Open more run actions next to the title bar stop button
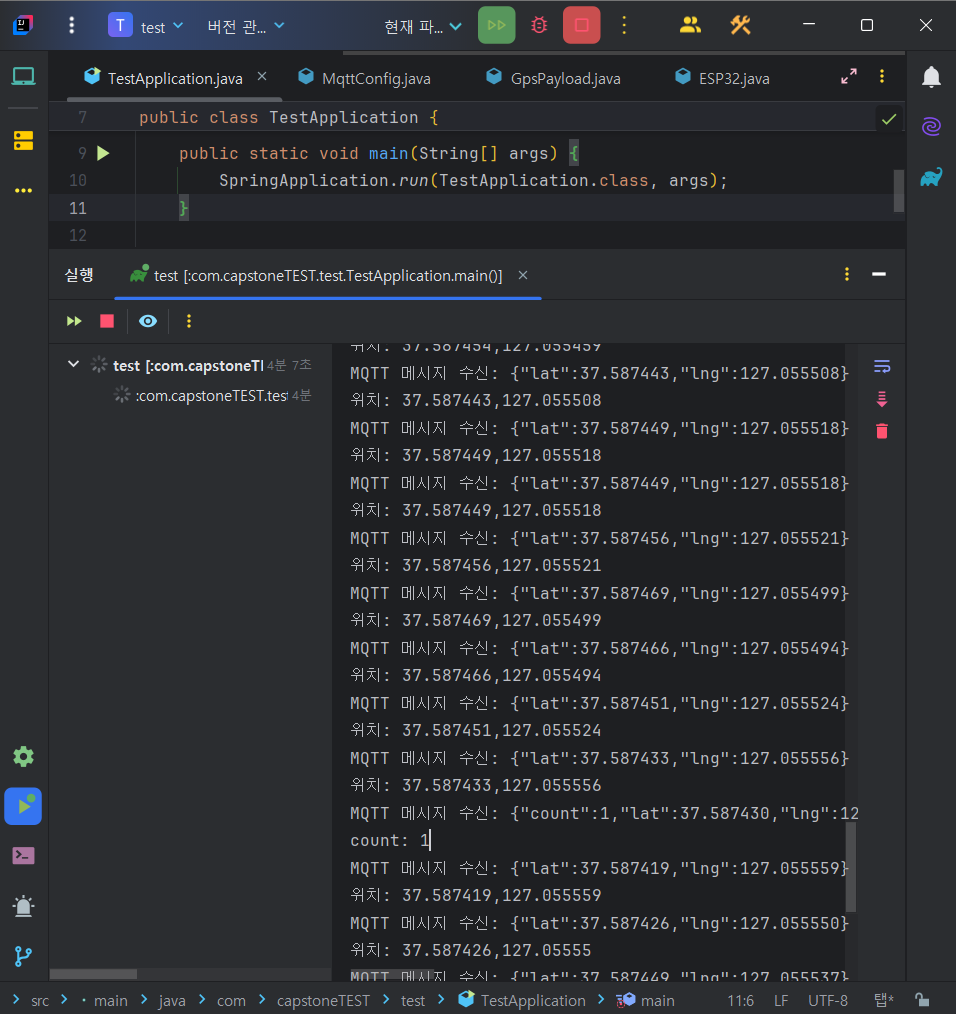This screenshot has height=1014, width=956. click(624, 25)
